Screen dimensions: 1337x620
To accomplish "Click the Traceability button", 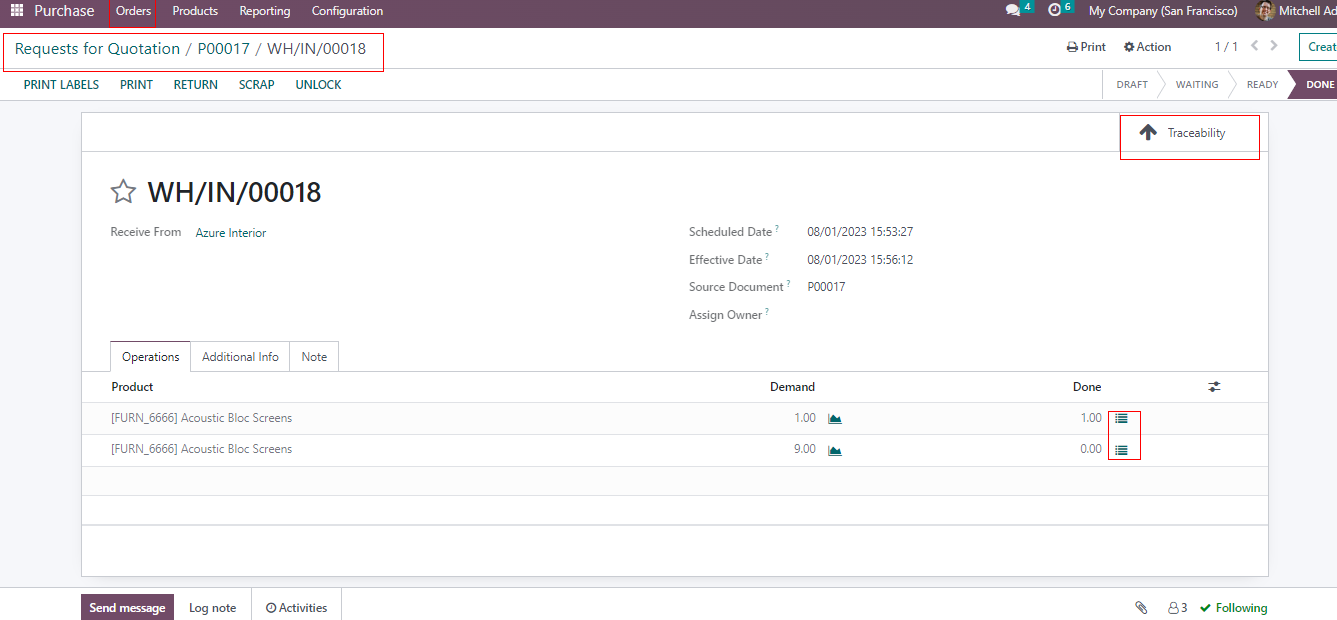I will click(1189, 133).
